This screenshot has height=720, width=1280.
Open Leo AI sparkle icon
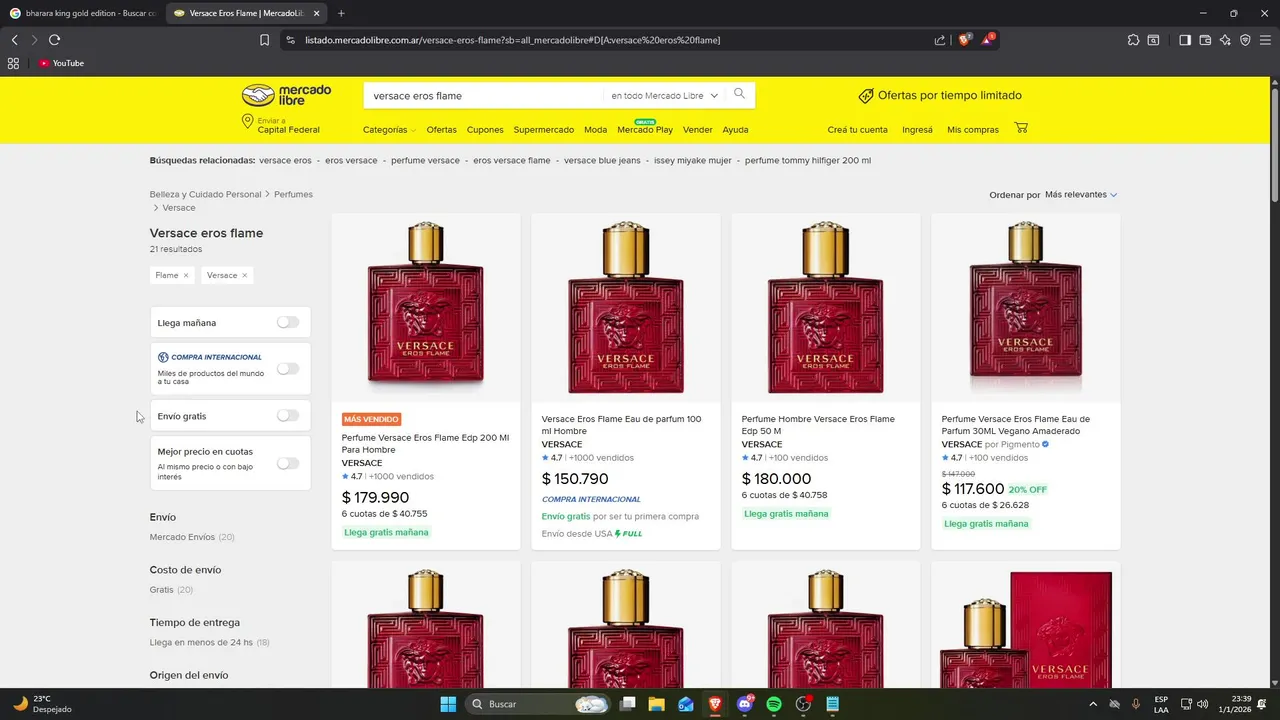pos(1225,40)
